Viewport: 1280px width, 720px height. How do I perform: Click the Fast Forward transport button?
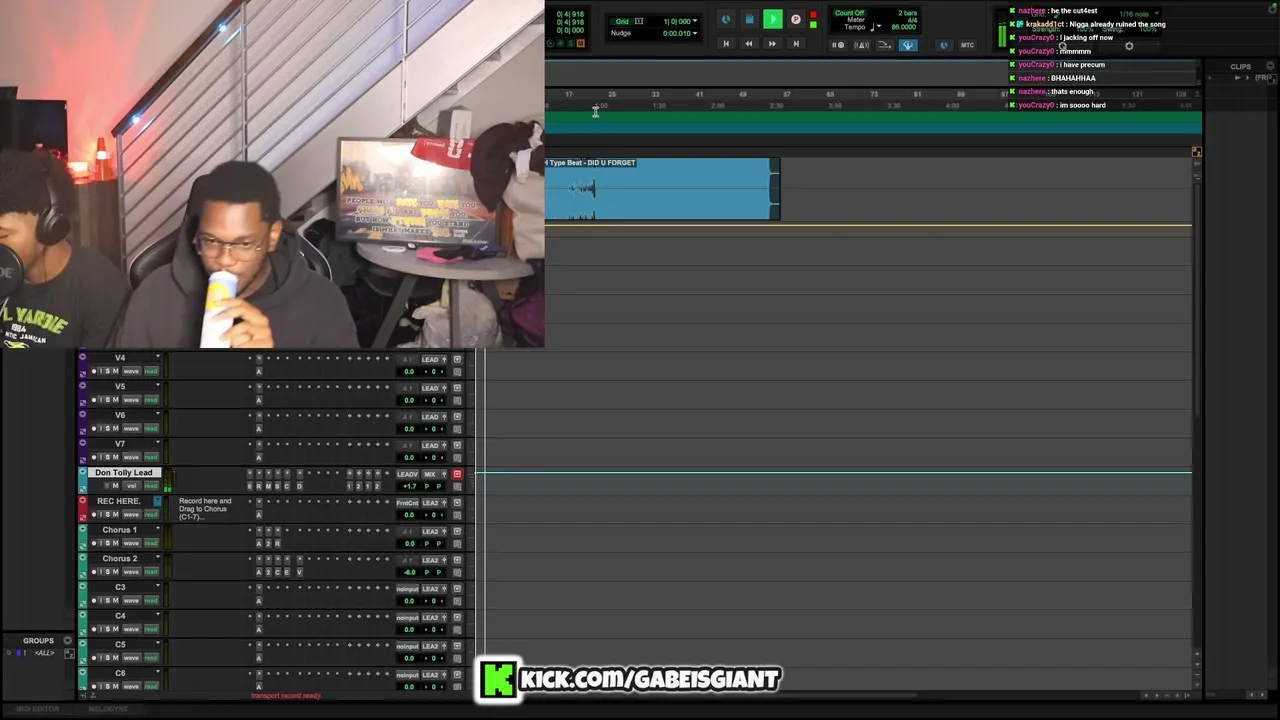point(772,44)
